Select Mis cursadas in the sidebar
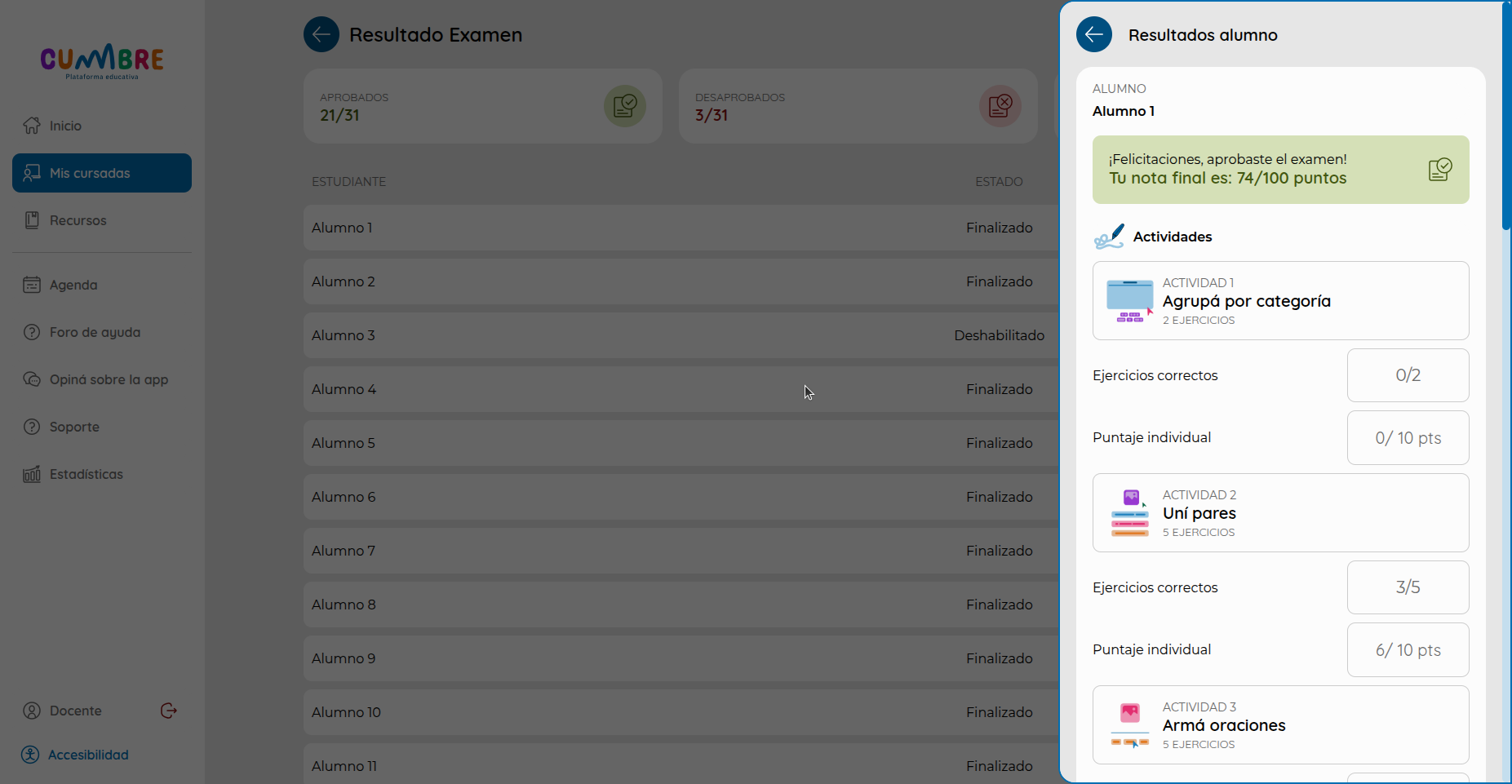Viewport: 1512px width, 784px height. coord(102,173)
